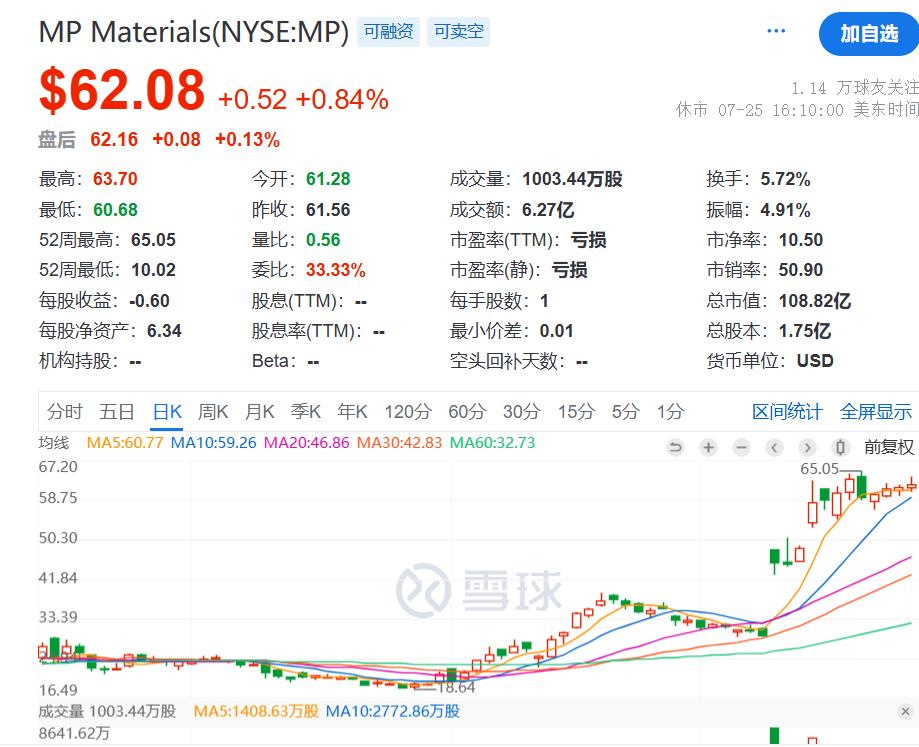Click the 成交额 6.27亿 value
Image resolution: width=919 pixels, height=747 pixels.
(x=547, y=209)
